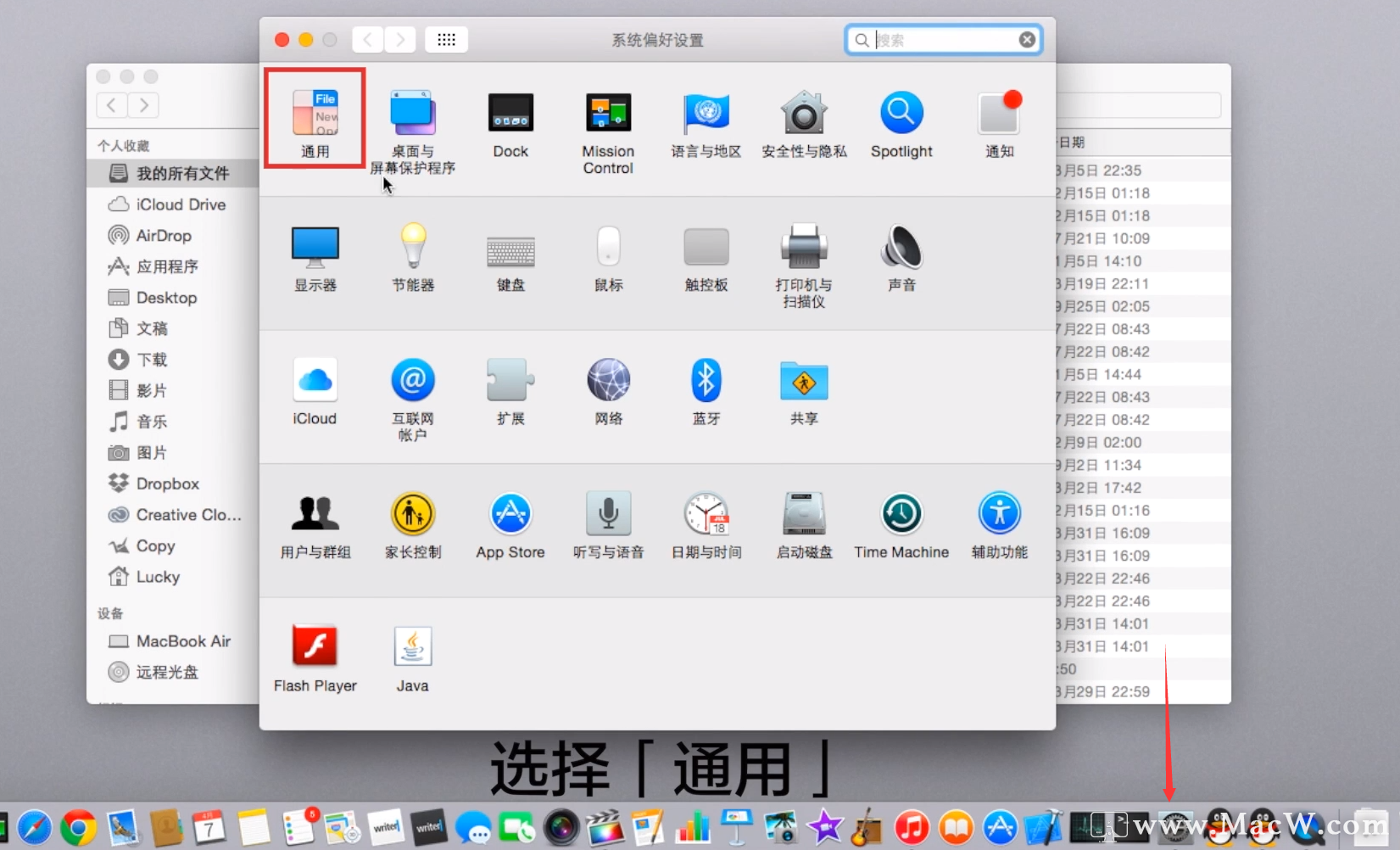Select AirDrop in the Finder sidebar

[161, 235]
